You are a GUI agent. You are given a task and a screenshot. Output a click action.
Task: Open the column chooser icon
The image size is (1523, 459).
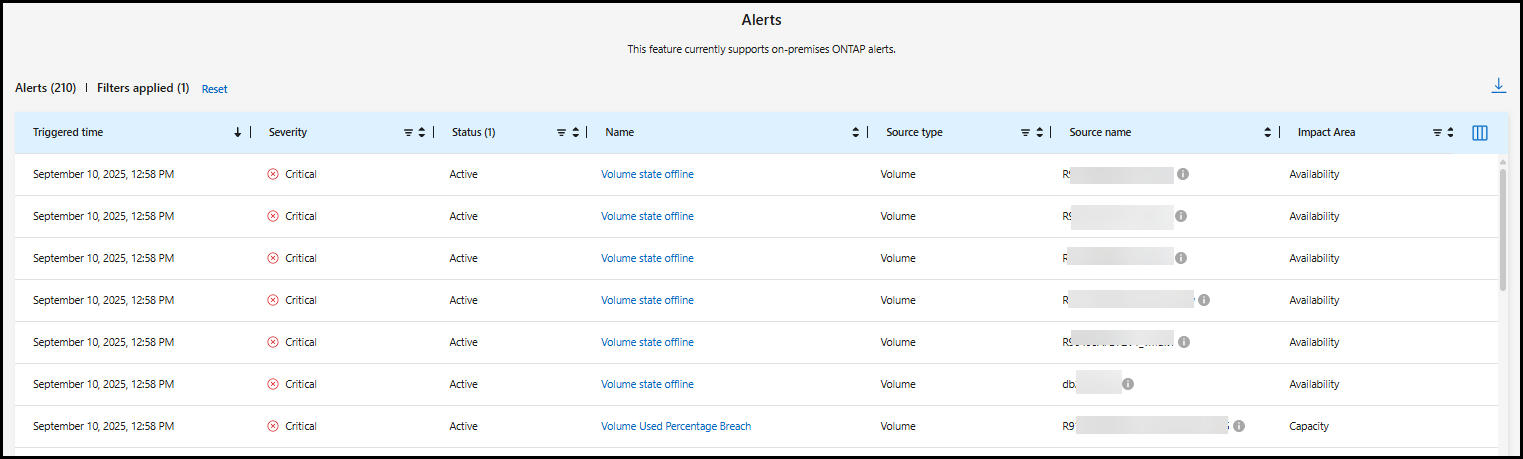pyautogui.click(x=1480, y=132)
